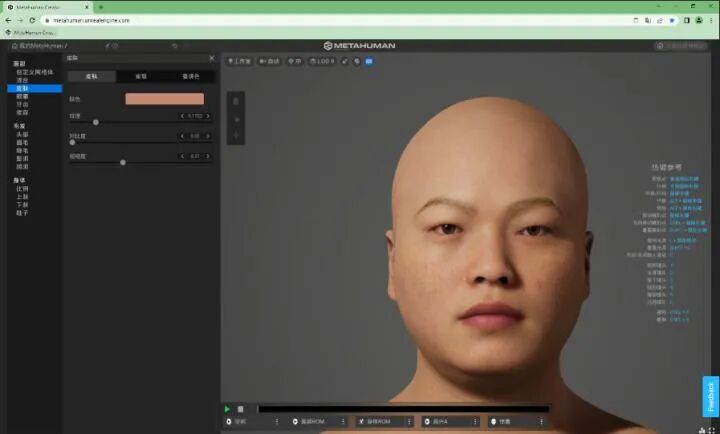720x434 pixels.
Task: Open the LOD 0 dropdown
Action: tap(322, 61)
